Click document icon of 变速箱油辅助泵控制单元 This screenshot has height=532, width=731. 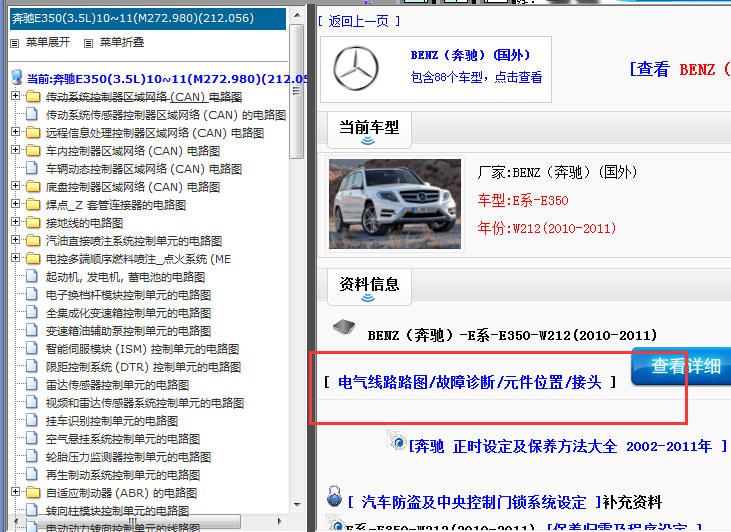click(x=32, y=331)
